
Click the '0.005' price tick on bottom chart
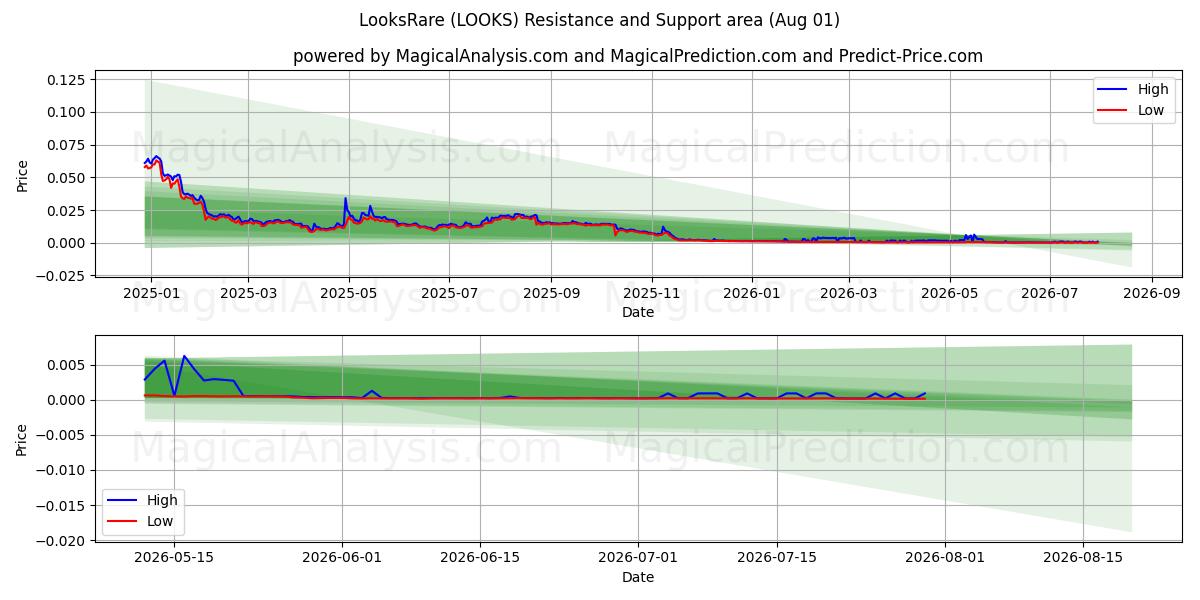coord(69,365)
